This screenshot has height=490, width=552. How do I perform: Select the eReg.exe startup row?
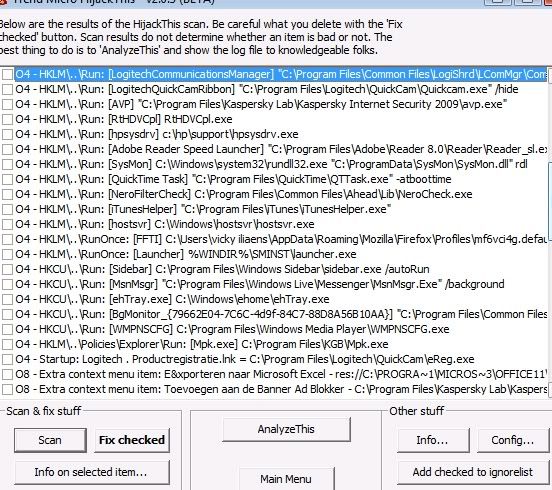coord(245,359)
